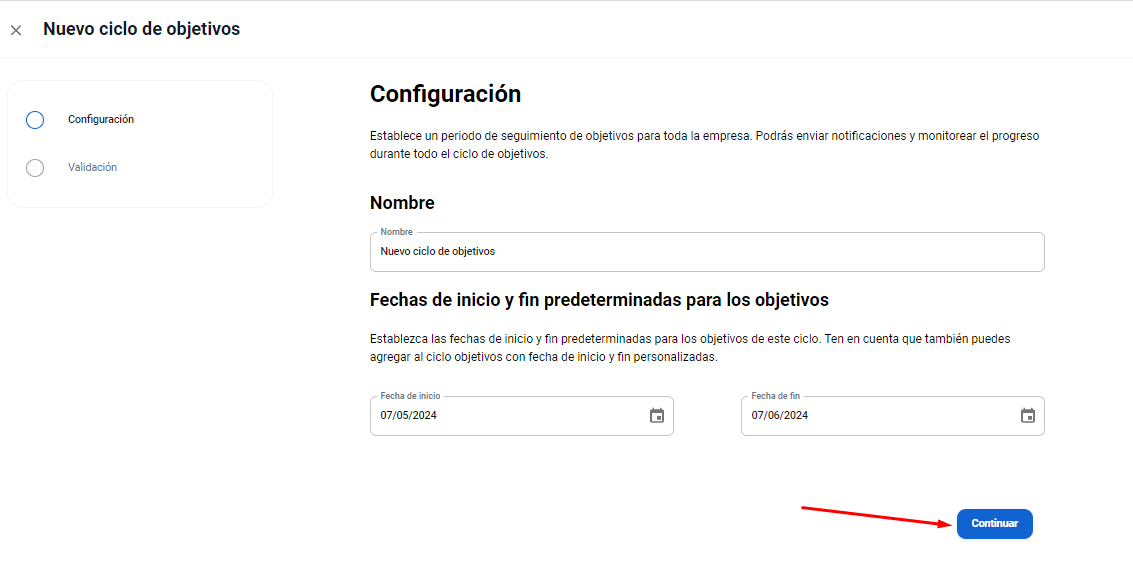Click the Nombre section heading
The width and height of the screenshot is (1133, 569).
[402, 203]
